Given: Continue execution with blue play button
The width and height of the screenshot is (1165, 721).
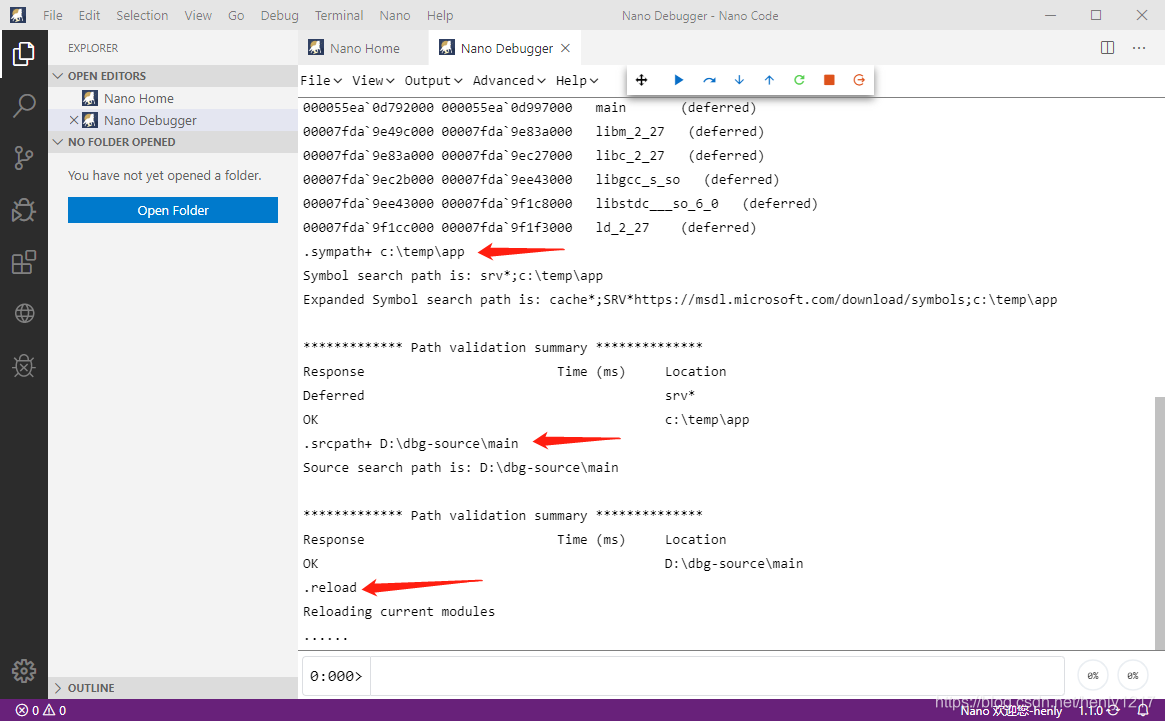Looking at the screenshot, I should pyautogui.click(x=678, y=80).
